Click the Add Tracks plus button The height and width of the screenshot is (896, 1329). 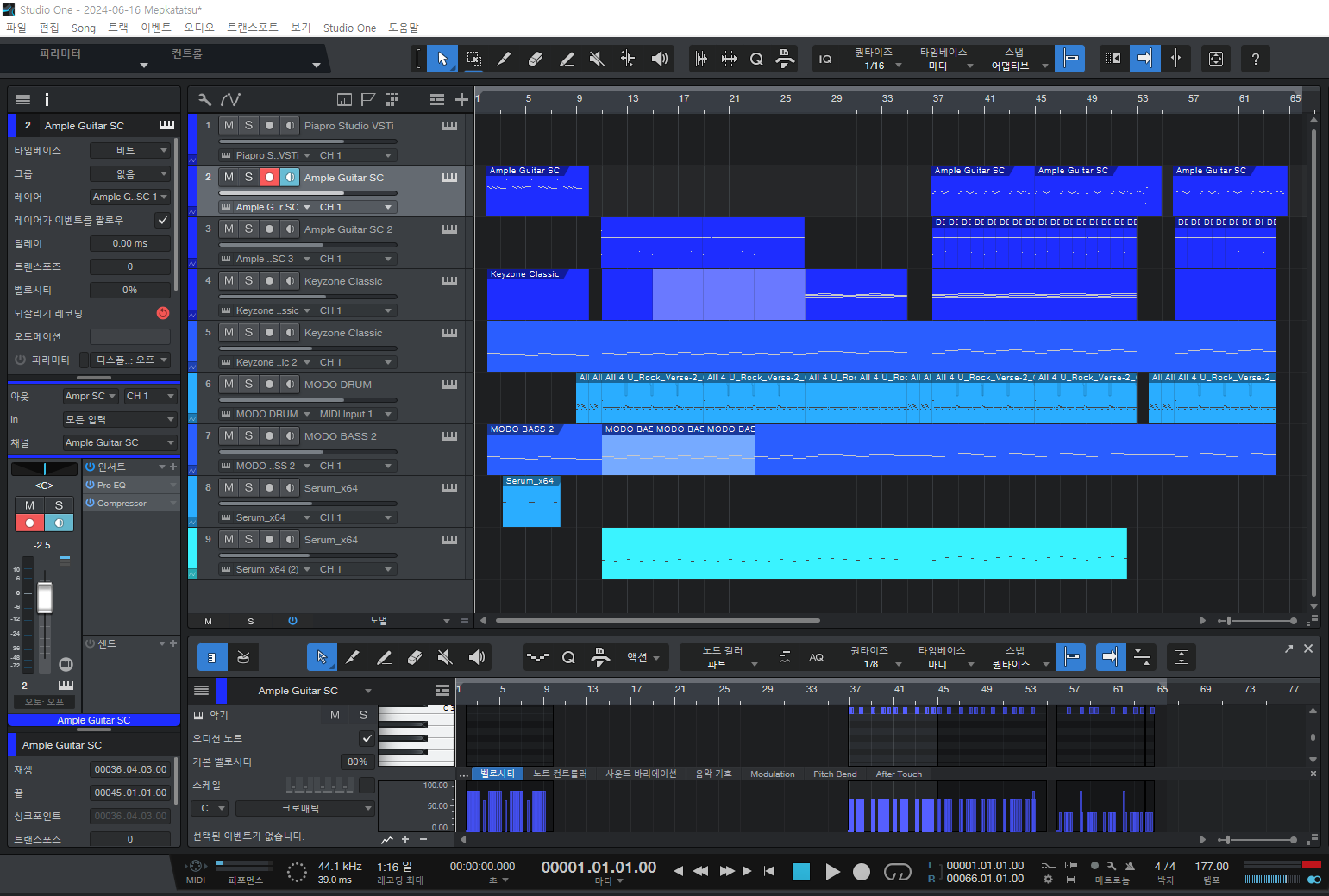pos(461,99)
